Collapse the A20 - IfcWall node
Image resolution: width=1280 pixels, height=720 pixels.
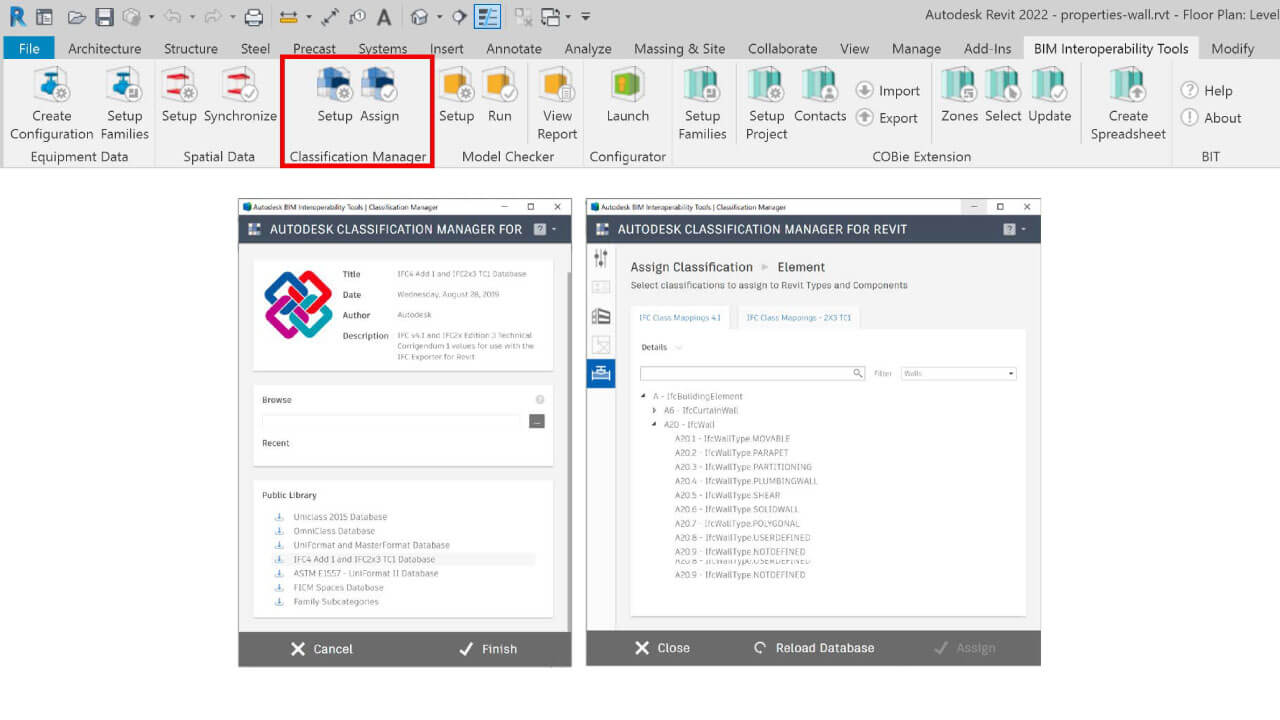tap(655, 424)
